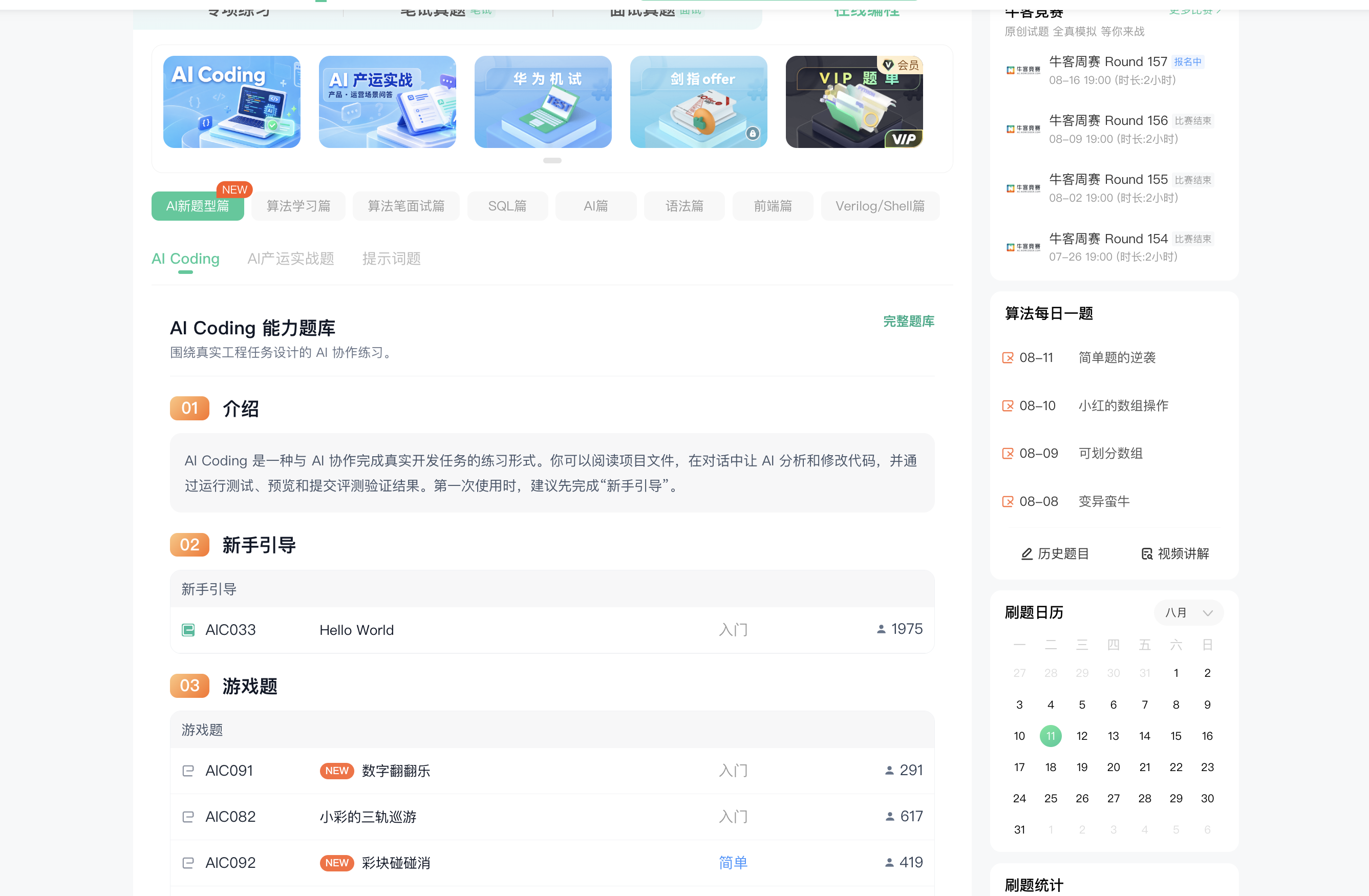The width and height of the screenshot is (1369, 896).
Task: Click the carousel pagination indicator below banners
Action: pyautogui.click(x=552, y=160)
